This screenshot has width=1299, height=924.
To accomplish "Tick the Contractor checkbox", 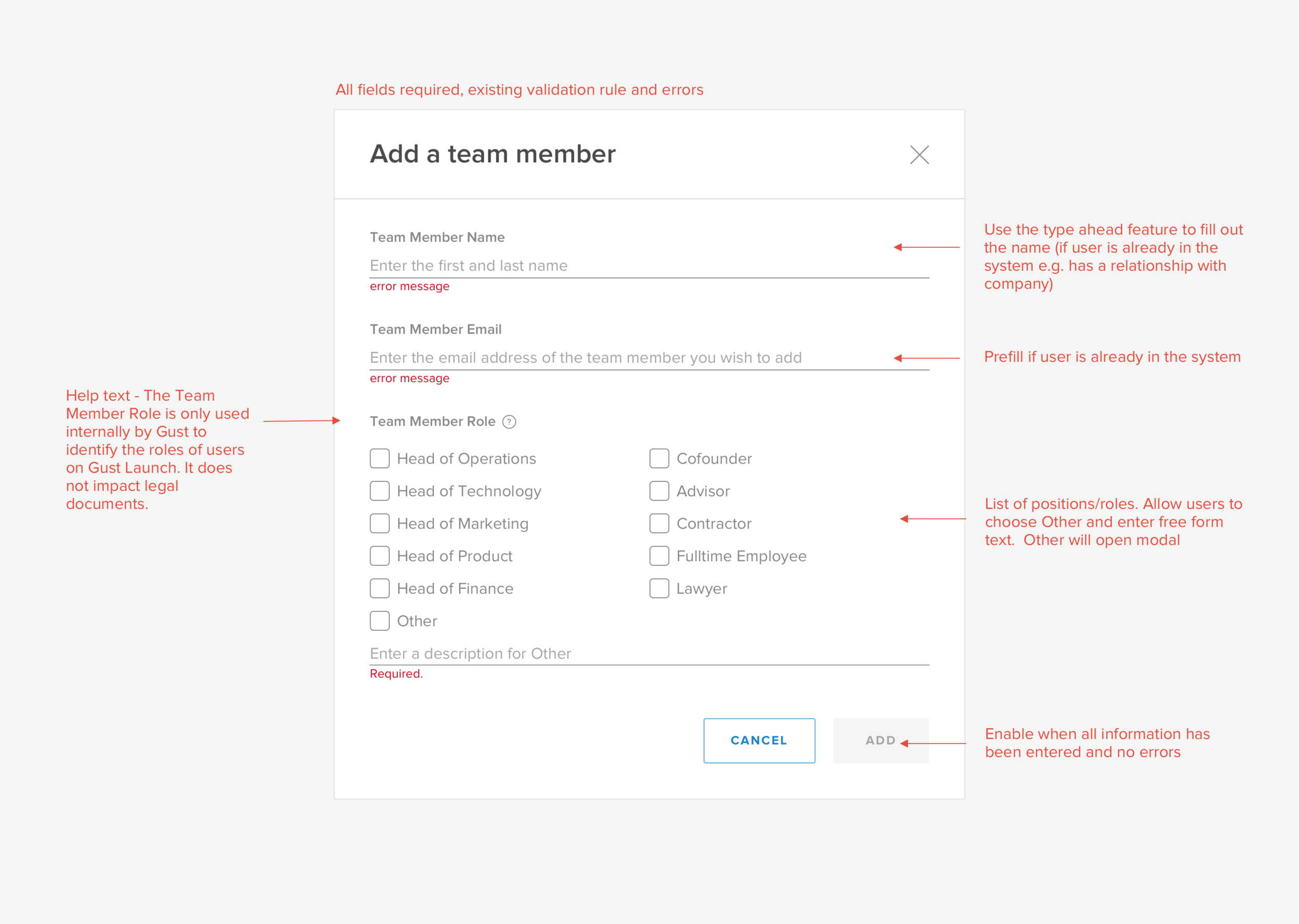I will (659, 523).
